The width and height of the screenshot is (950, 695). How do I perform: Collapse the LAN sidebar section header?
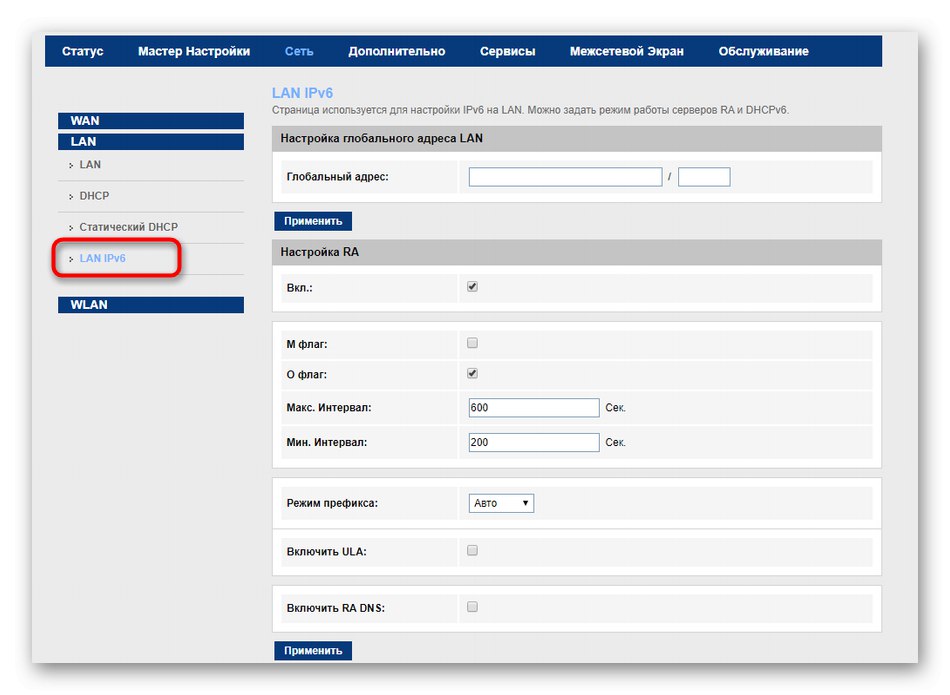[151, 142]
